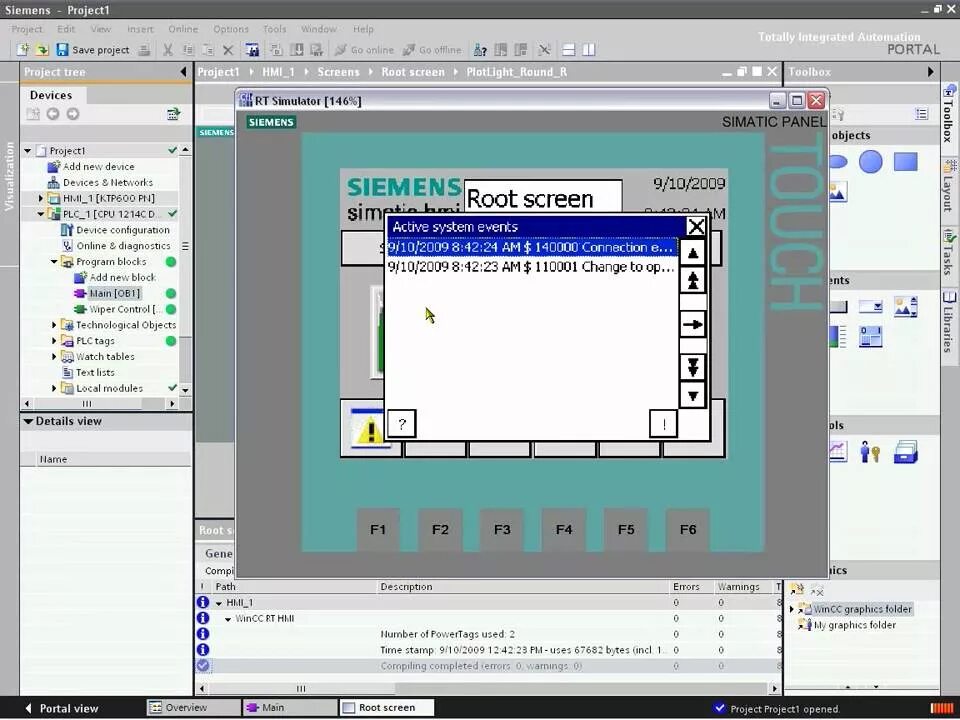Click the back arrow in Project tree
960x720 pixels.
[x=53, y=114]
